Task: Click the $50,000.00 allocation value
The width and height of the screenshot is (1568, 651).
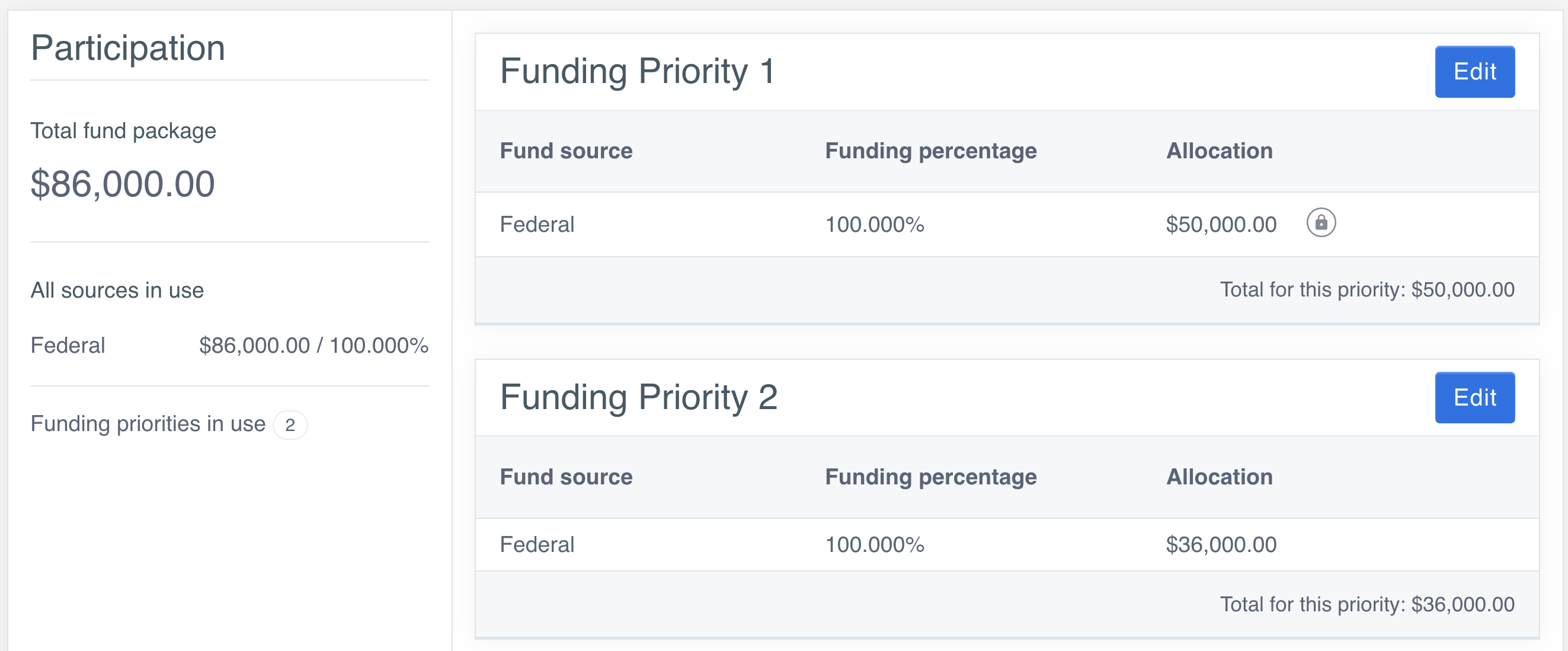Action: 1220,224
